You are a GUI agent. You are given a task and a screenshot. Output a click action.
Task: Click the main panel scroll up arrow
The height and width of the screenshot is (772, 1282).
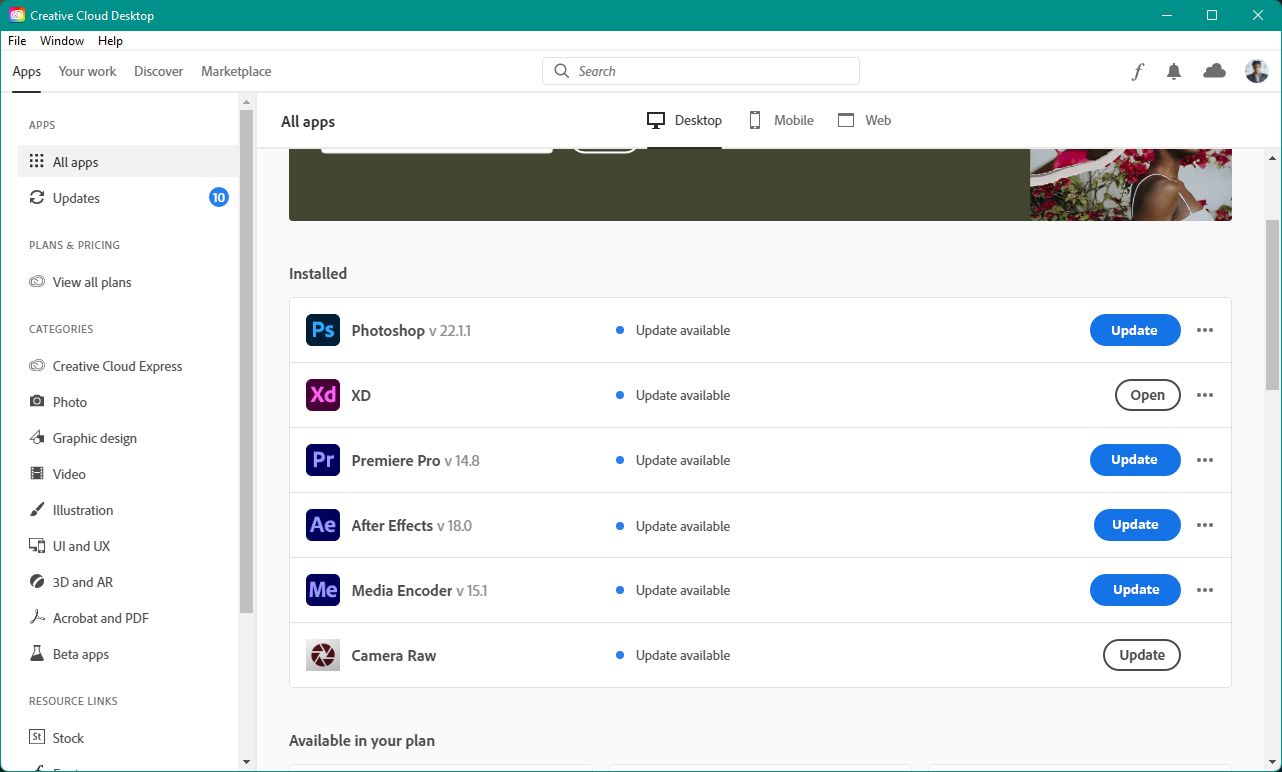click(x=1272, y=157)
